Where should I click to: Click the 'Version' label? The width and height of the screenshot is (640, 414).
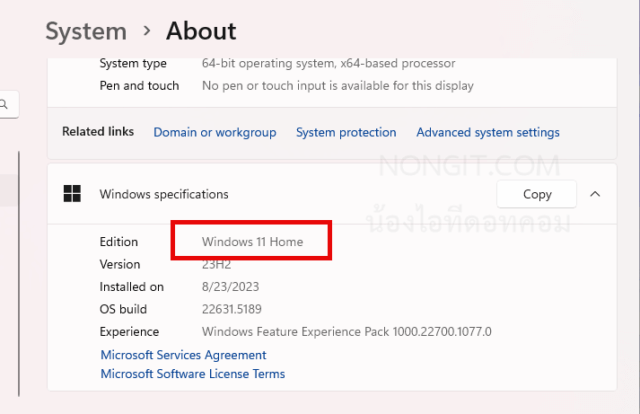[120, 264]
